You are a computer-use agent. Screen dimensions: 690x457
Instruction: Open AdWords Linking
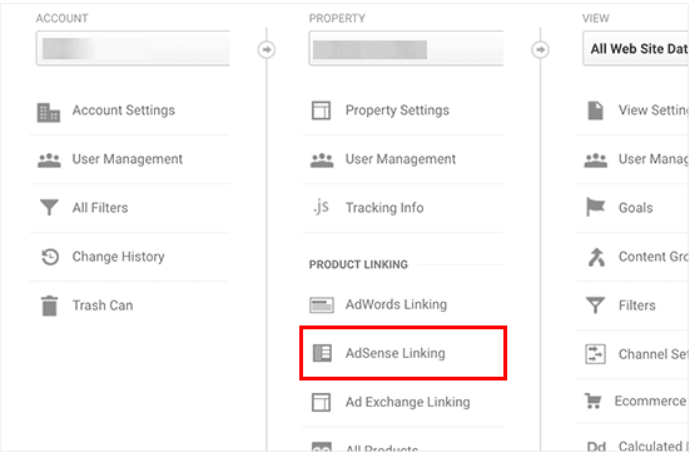396,305
